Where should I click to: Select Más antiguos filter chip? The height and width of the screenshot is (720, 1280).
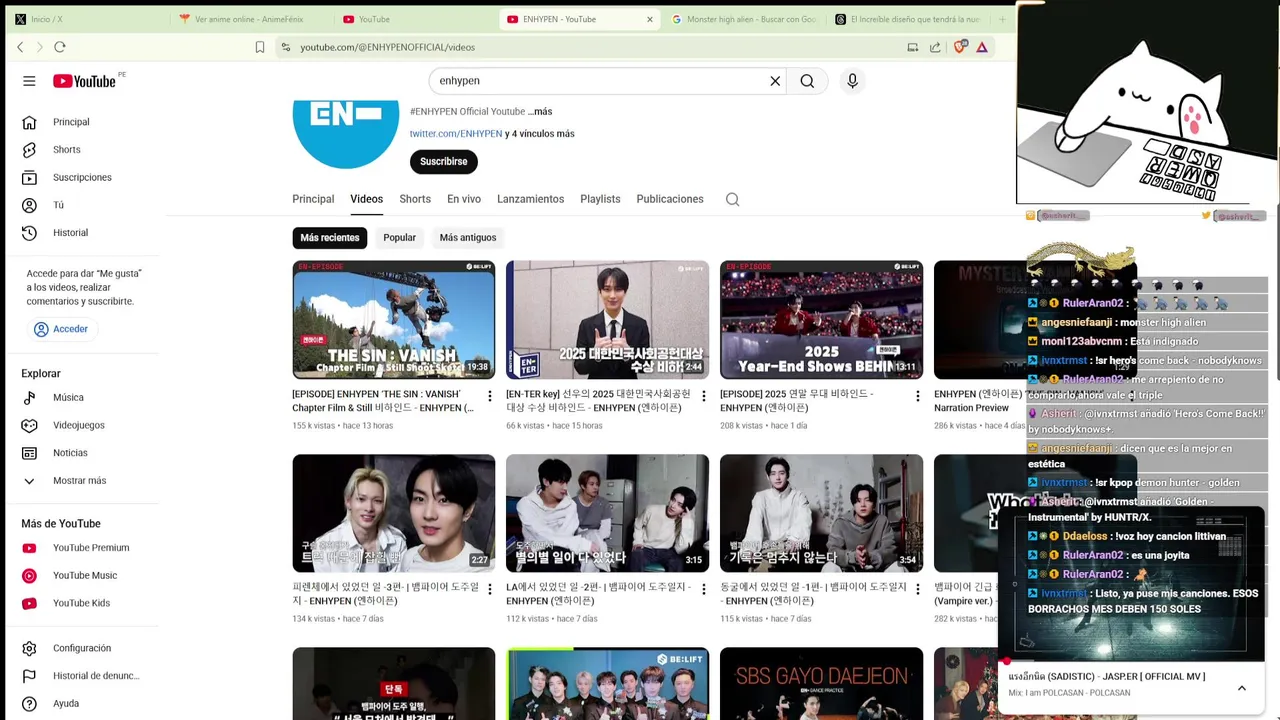coord(468,238)
